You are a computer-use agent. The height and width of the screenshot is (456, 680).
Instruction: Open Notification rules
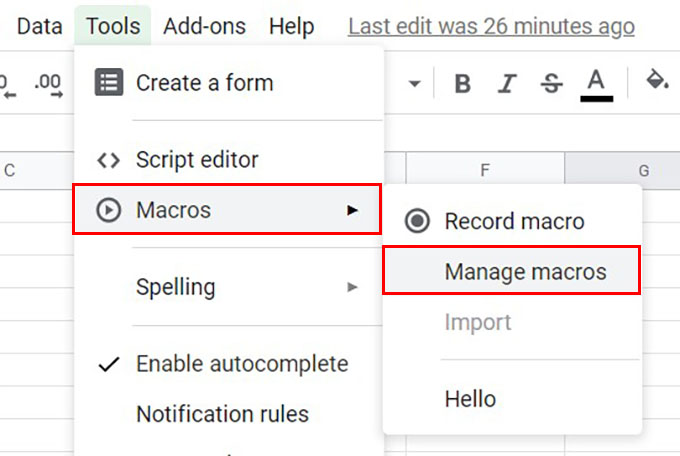click(x=229, y=413)
